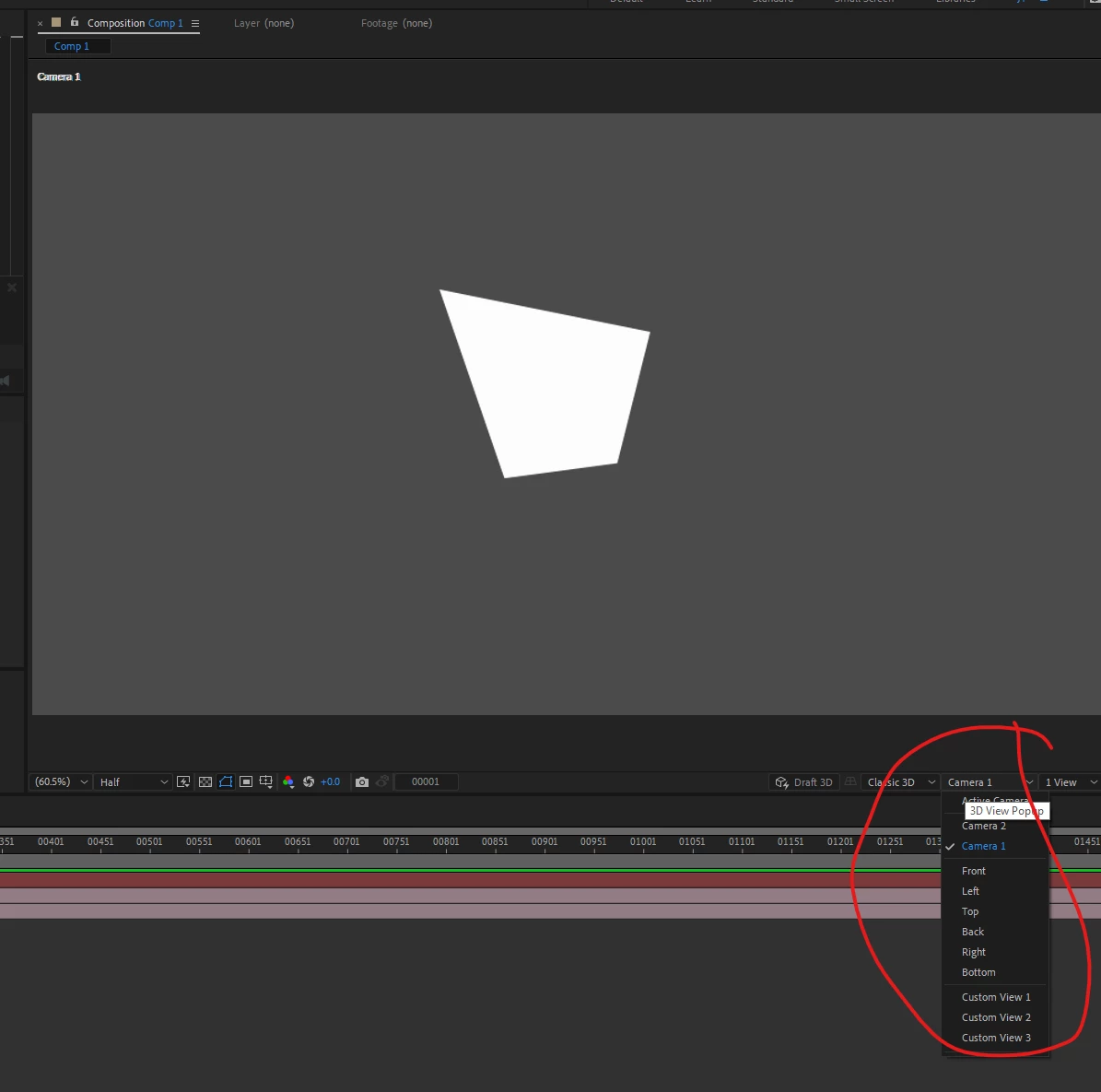Open Show Channel color management icon
The image size is (1101, 1092).
(x=287, y=781)
